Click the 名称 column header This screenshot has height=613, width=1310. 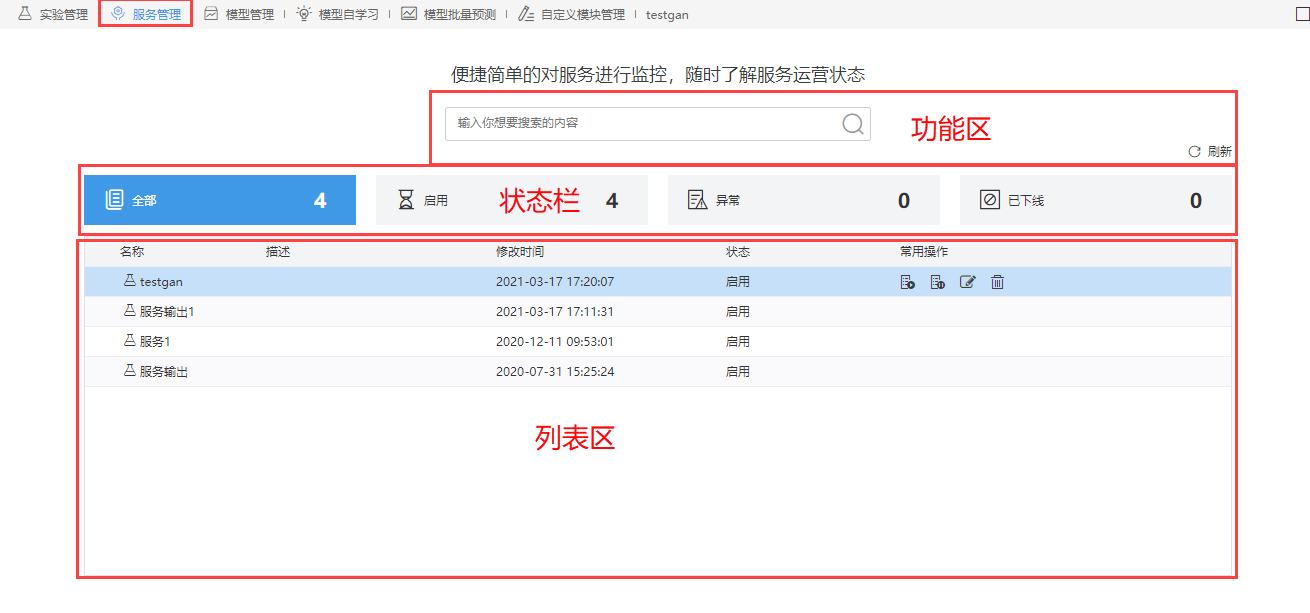point(132,252)
